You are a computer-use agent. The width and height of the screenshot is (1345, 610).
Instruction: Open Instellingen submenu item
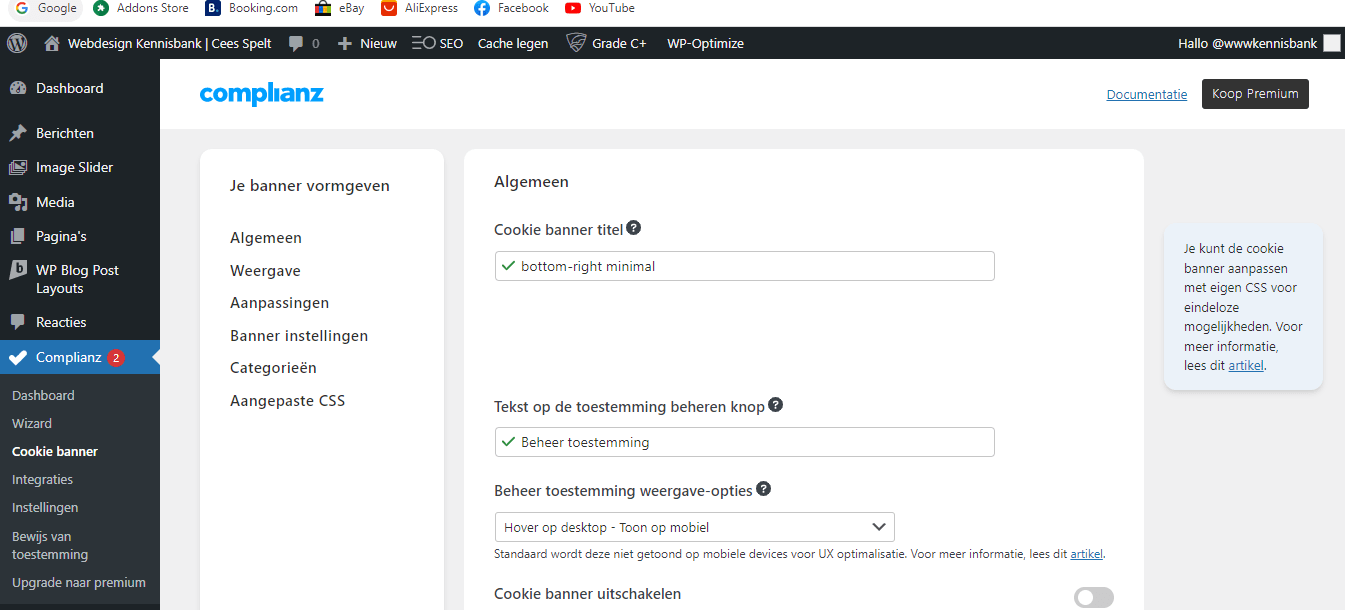tap(45, 507)
